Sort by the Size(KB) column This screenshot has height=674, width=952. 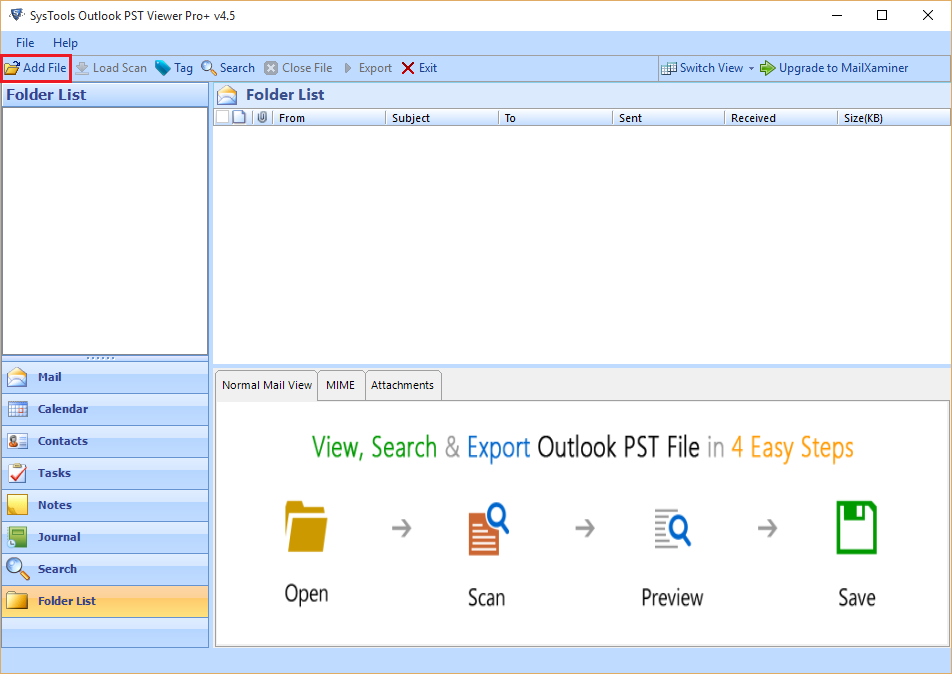(894, 118)
